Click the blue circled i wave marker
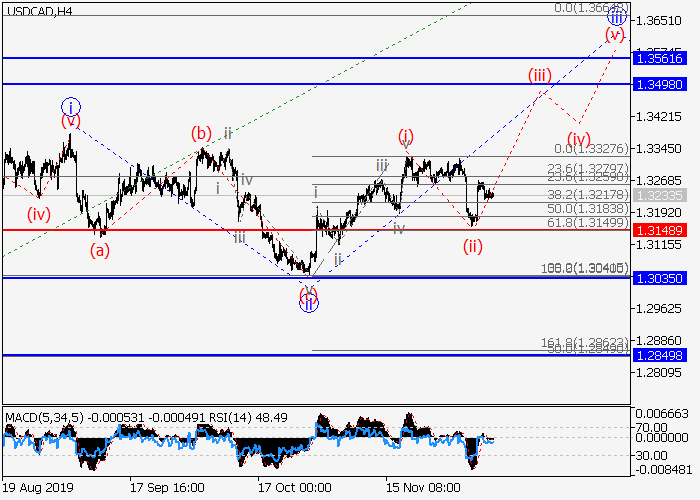The width and height of the screenshot is (700, 500). point(70,105)
